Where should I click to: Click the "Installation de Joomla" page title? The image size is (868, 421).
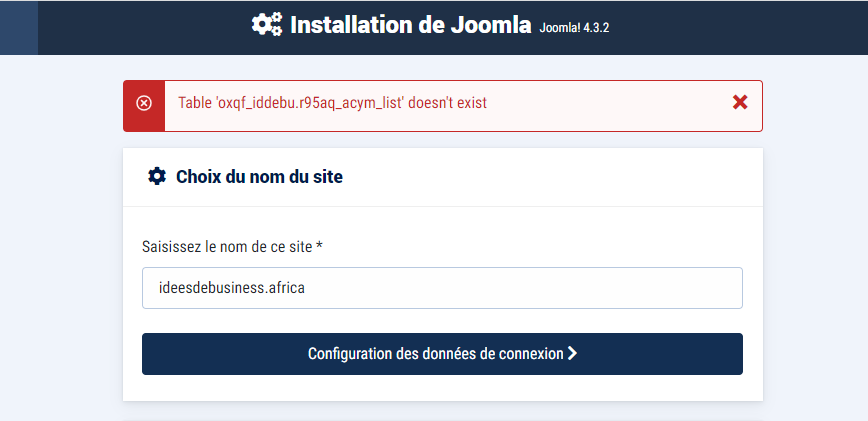click(410, 25)
